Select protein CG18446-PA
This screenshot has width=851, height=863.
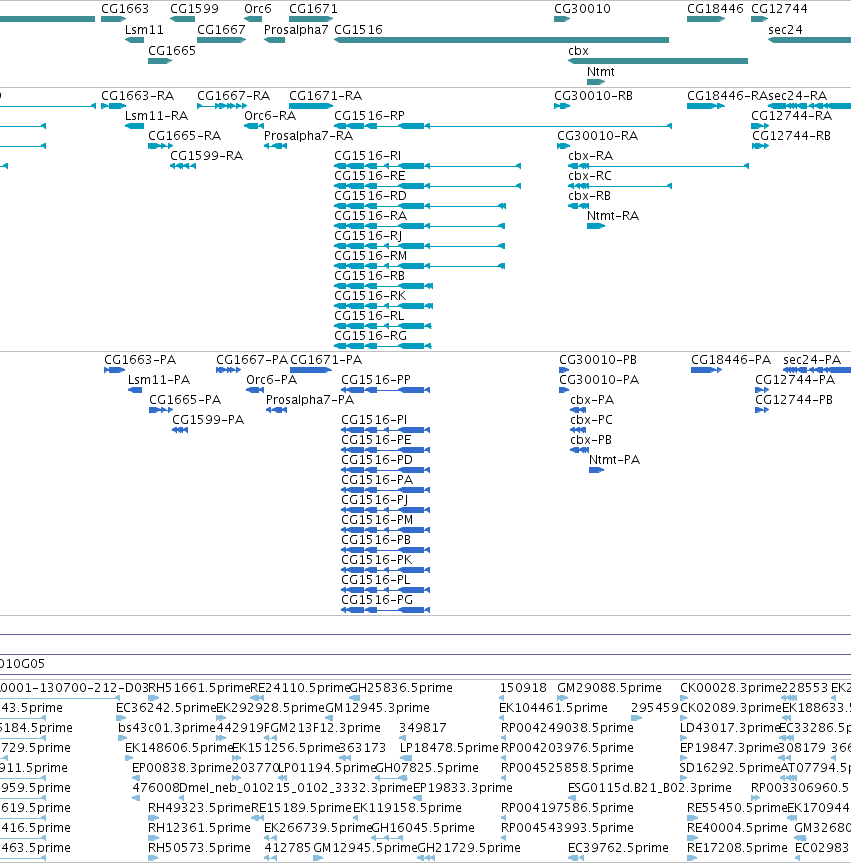pos(731,360)
